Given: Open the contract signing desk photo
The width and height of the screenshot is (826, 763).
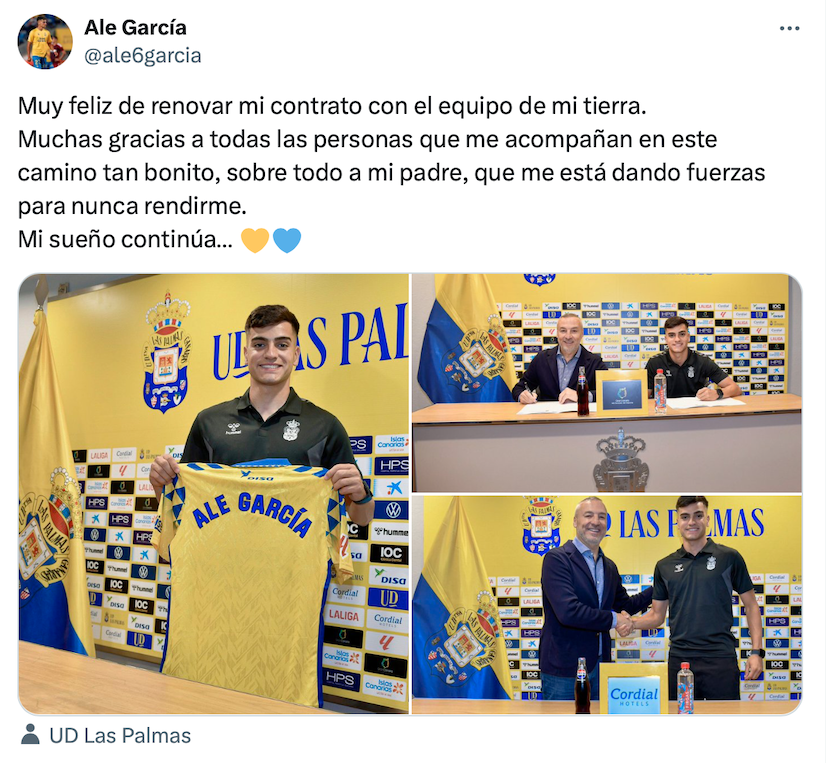Looking at the screenshot, I should 606,383.
